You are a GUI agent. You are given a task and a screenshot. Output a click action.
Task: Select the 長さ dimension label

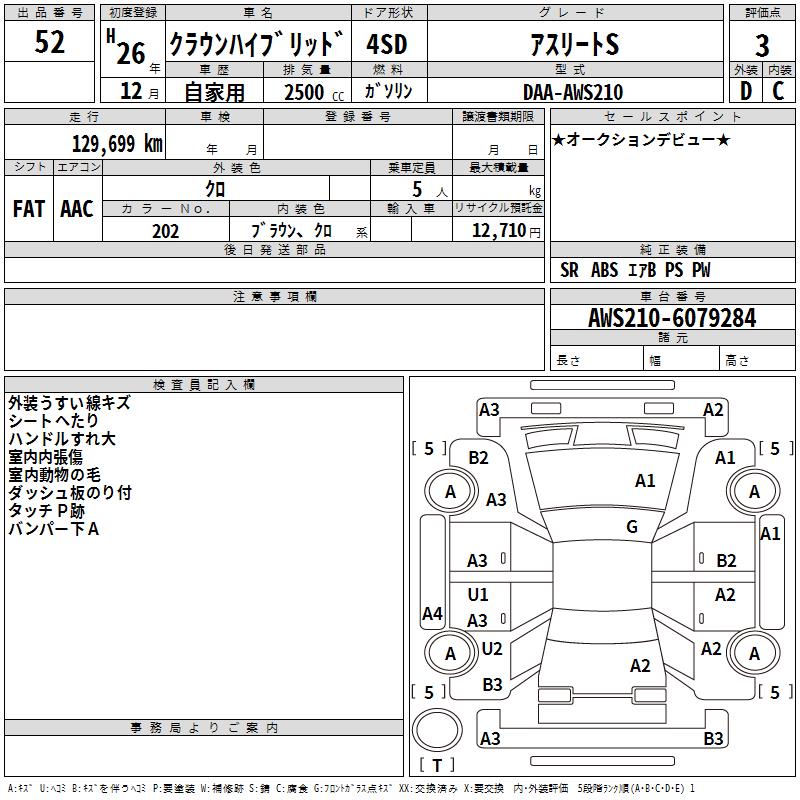[568, 361]
